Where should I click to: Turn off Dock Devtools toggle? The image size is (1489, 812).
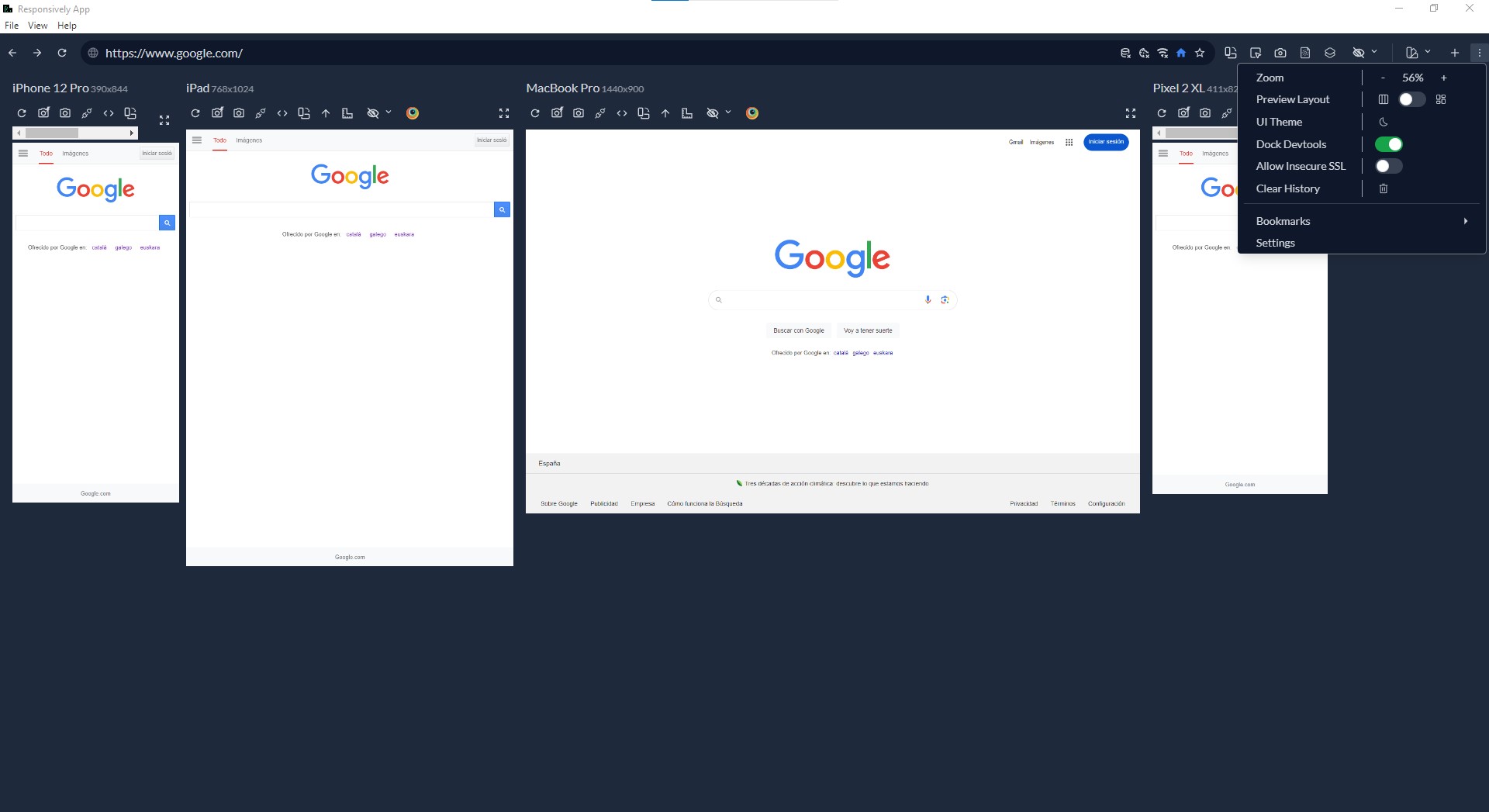tap(1388, 144)
